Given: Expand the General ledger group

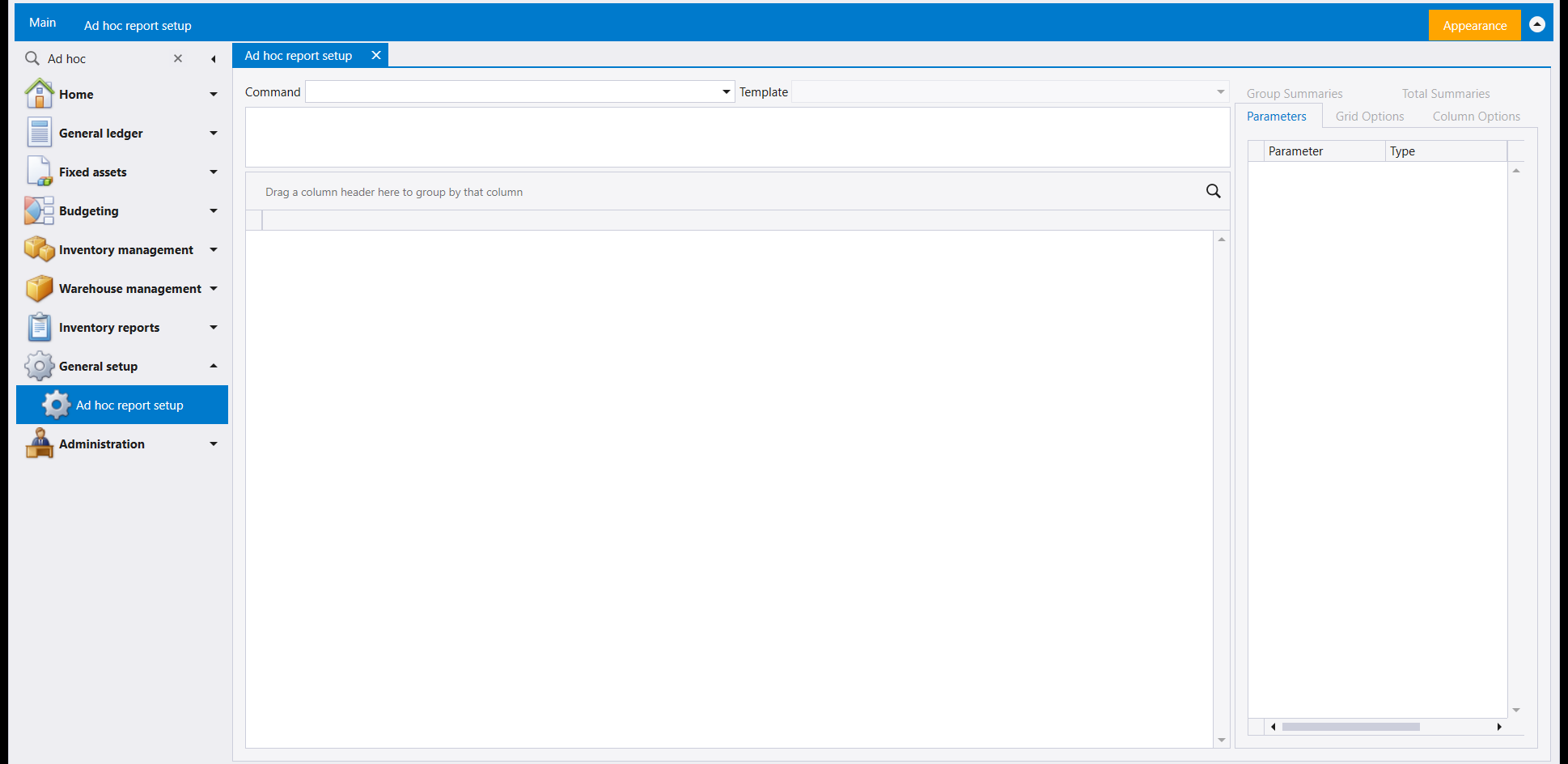Looking at the screenshot, I should pos(214,133).
